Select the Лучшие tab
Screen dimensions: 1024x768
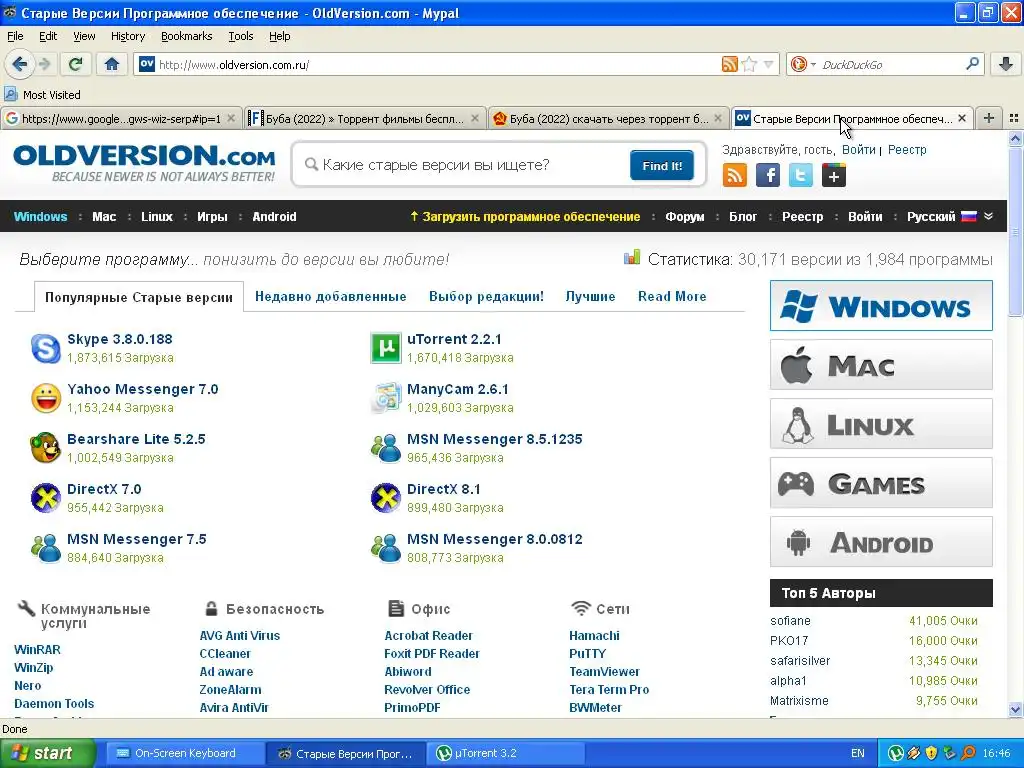point(590,296)
